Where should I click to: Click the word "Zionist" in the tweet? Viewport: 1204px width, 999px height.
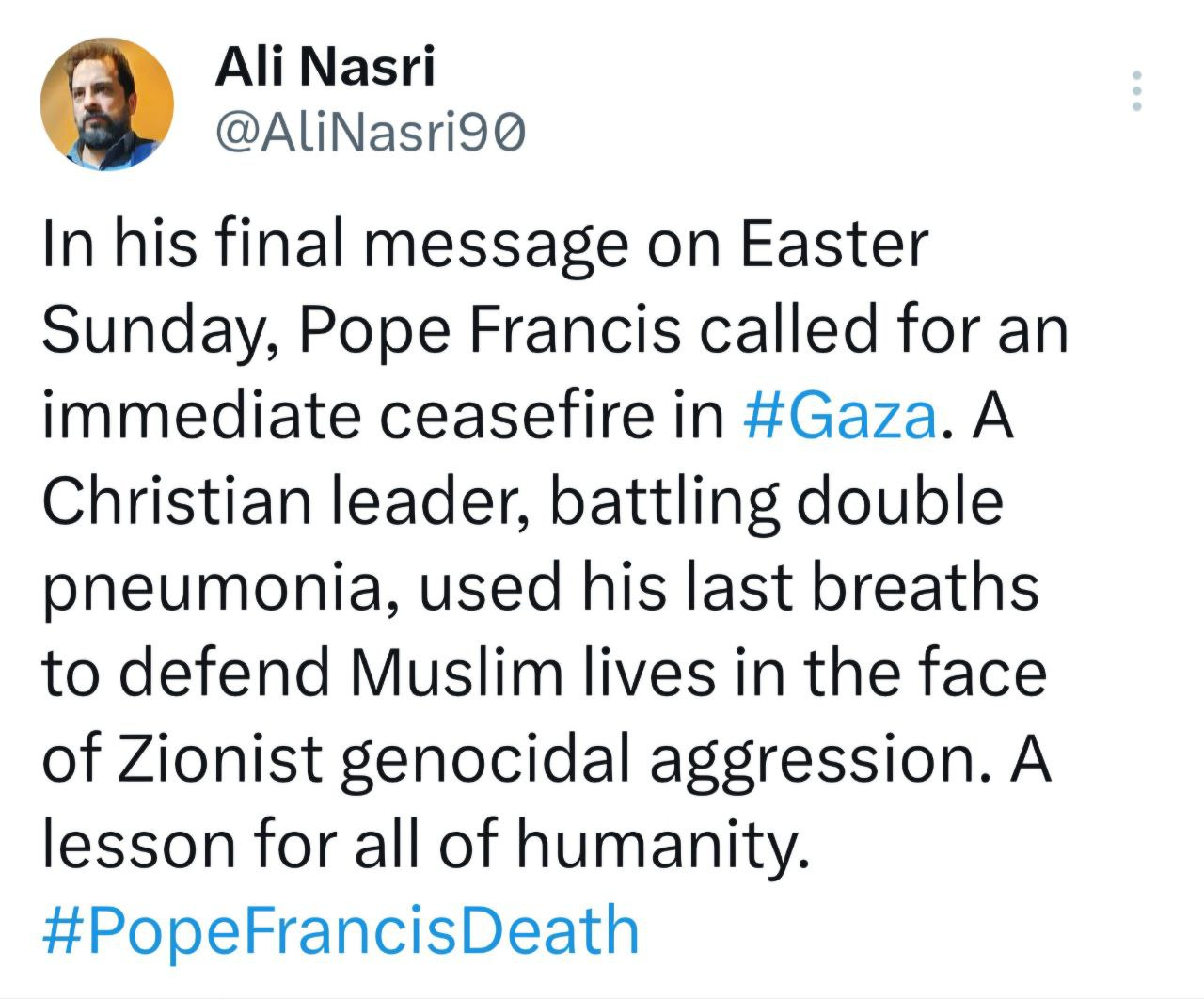click(x=220, y=758)
